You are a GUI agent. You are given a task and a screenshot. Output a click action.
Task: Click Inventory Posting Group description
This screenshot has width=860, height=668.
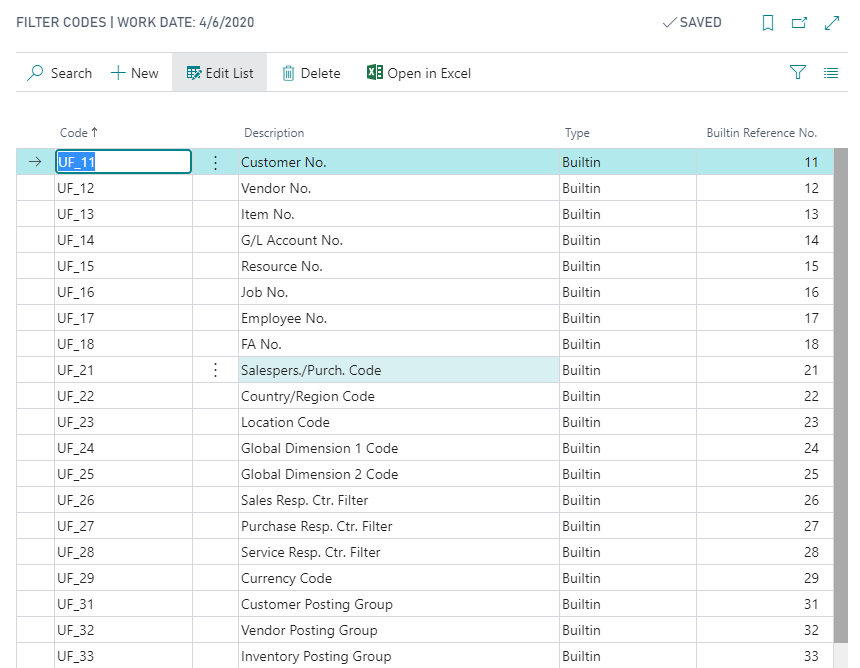(x=399, y=656)
